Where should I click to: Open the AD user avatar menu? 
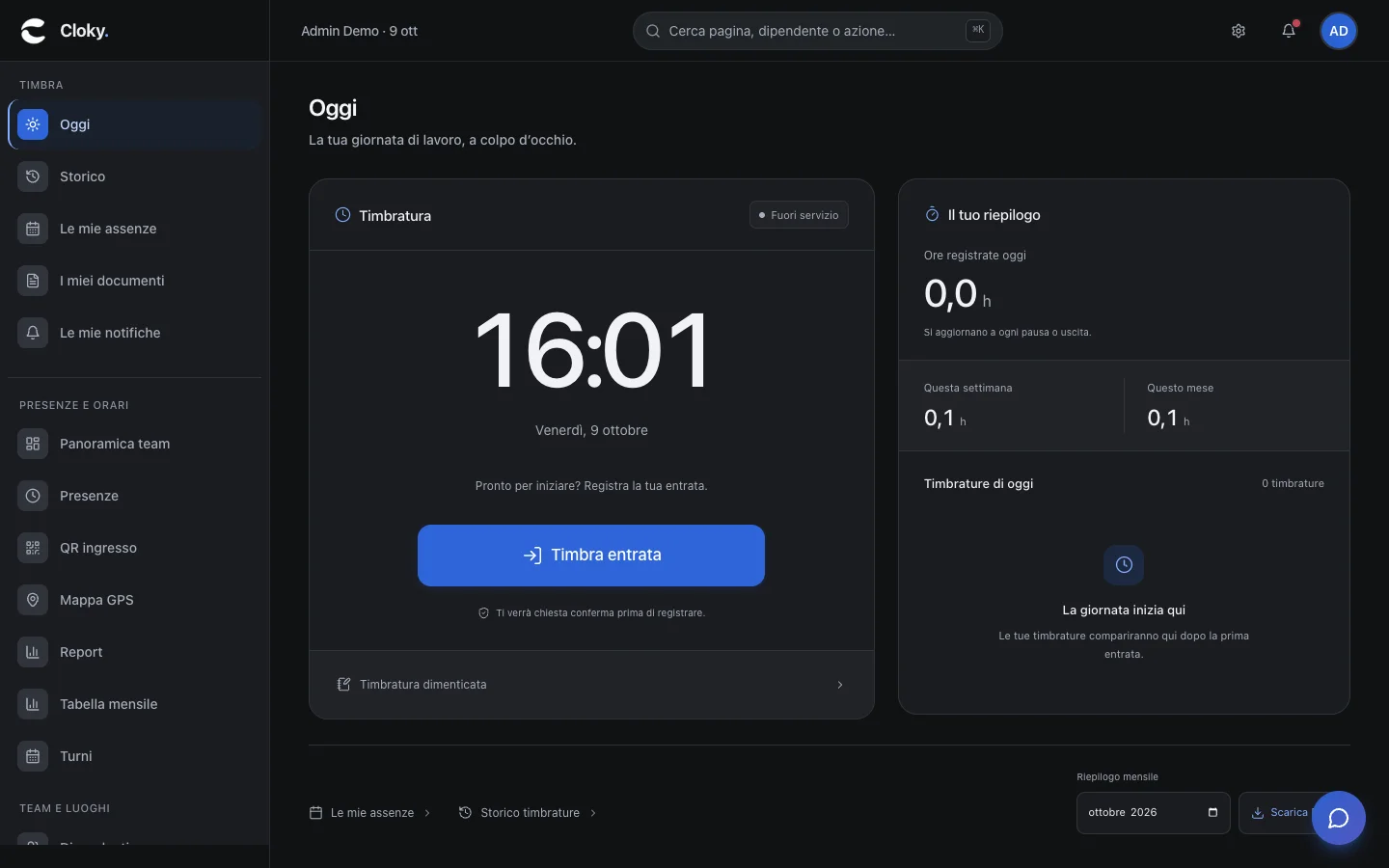point(1339,31)
